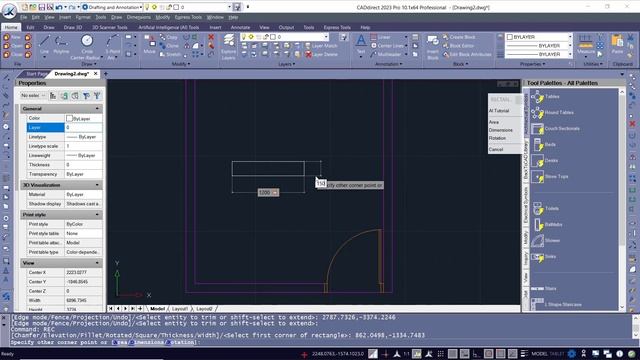The width and height of the screenshot is (640, 360).
Task: Open the BYLAYER color dropdown in Properties
Action: [x=570, y=37]
